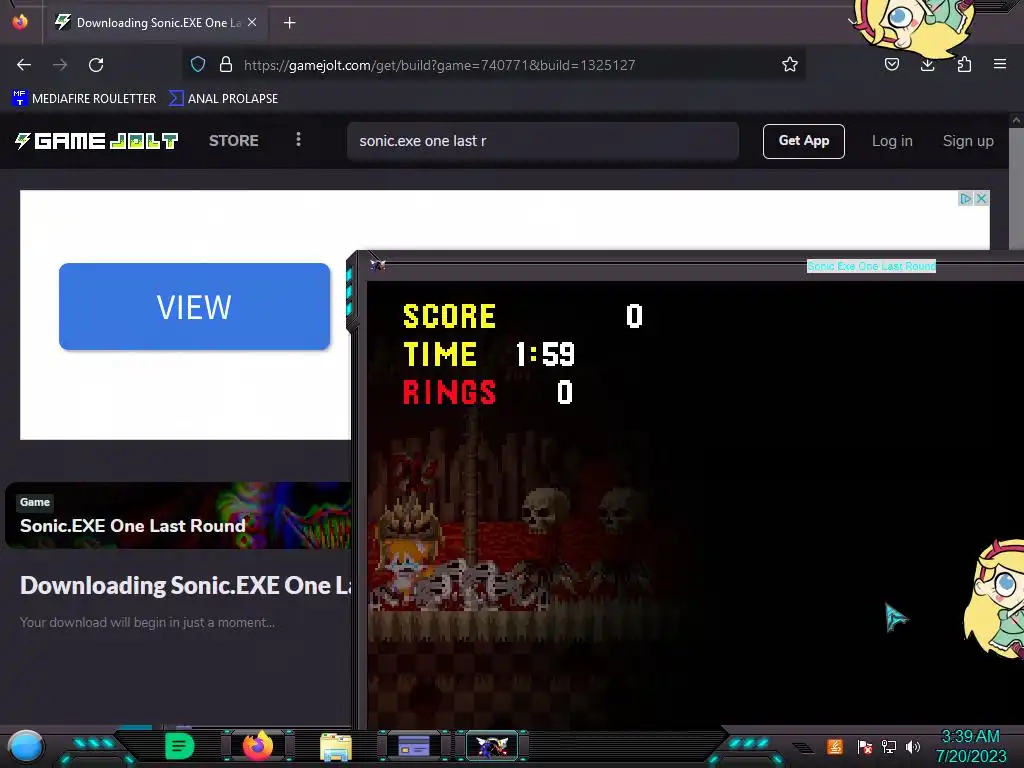The width and height of the screenshot is (1024, 768).
Task: Click the 'Your download will begin' text
Action: (x=147, y=622)
